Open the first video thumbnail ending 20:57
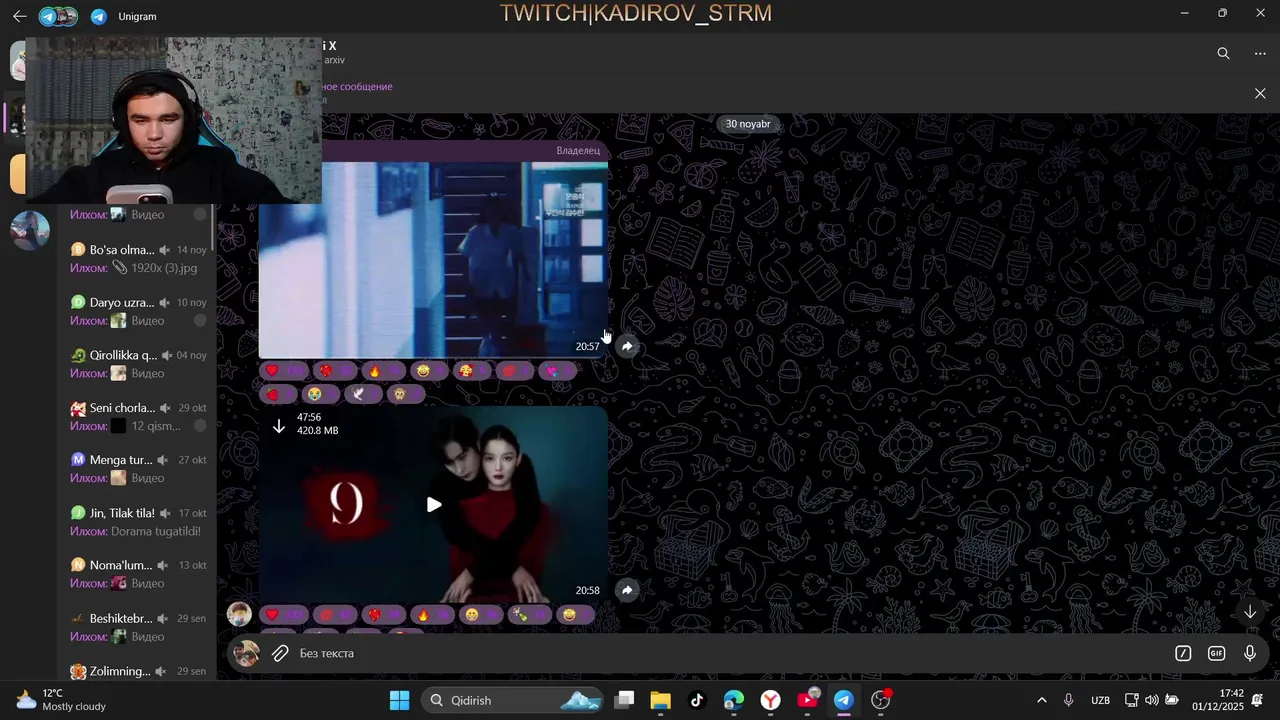The width and height of the screenshot is (1280, 720). 433,259
